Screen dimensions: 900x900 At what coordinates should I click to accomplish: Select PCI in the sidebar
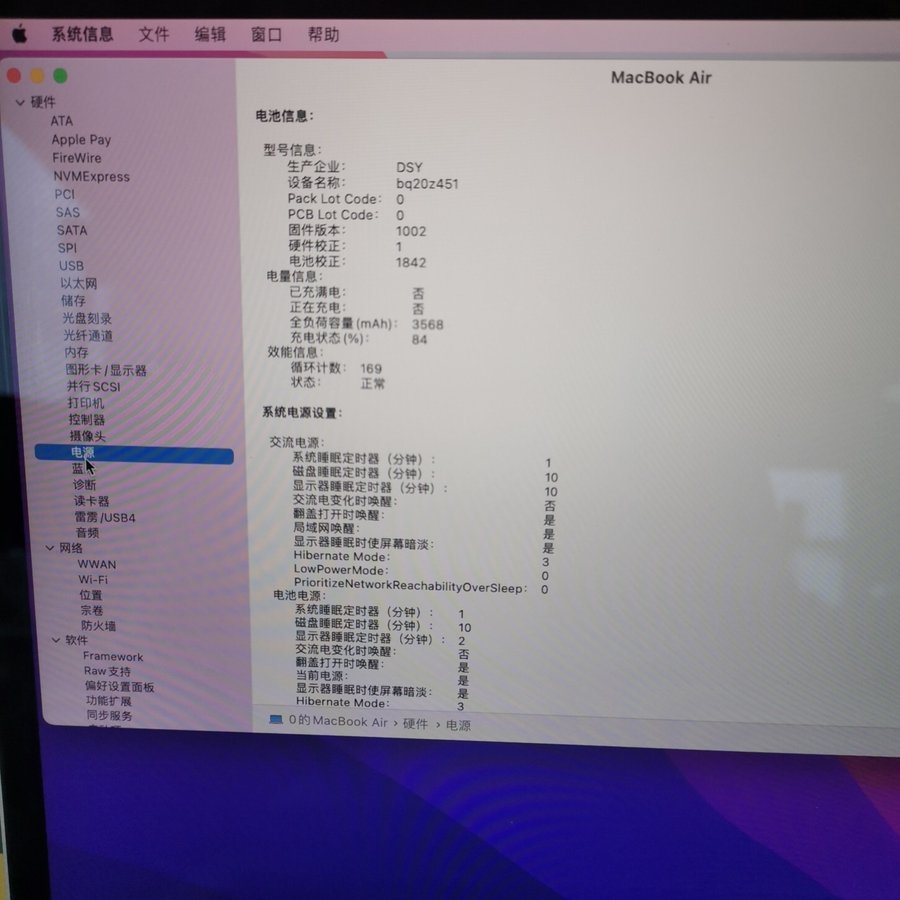click(65, 194)
